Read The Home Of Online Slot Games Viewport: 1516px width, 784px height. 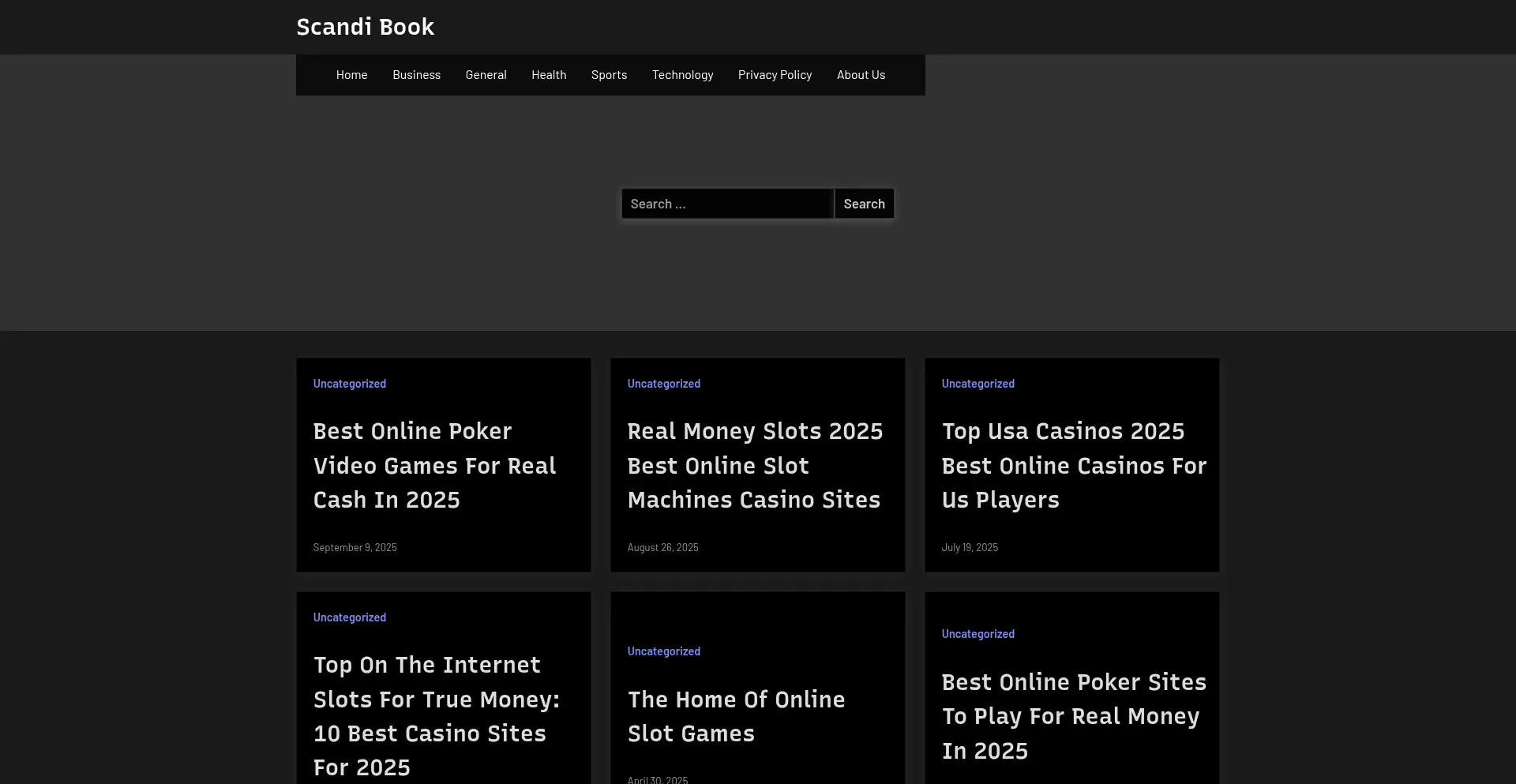(x=736, y=716)
